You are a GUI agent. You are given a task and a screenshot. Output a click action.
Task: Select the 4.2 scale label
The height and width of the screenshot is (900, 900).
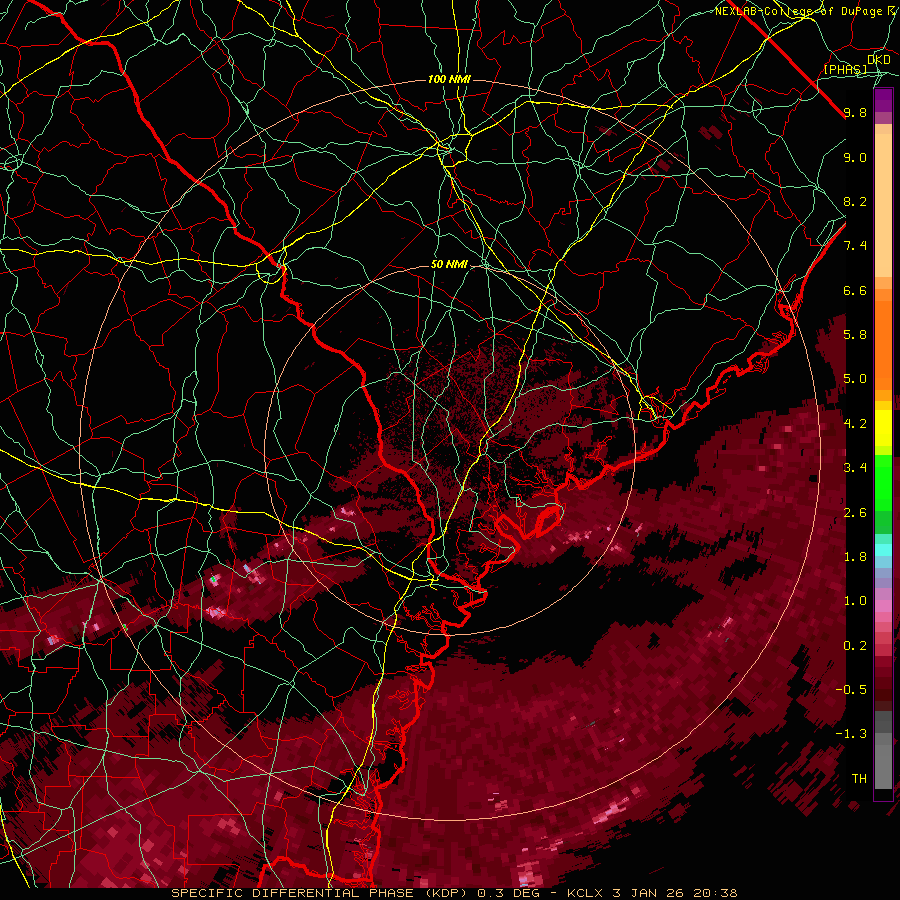coord(855,424)
